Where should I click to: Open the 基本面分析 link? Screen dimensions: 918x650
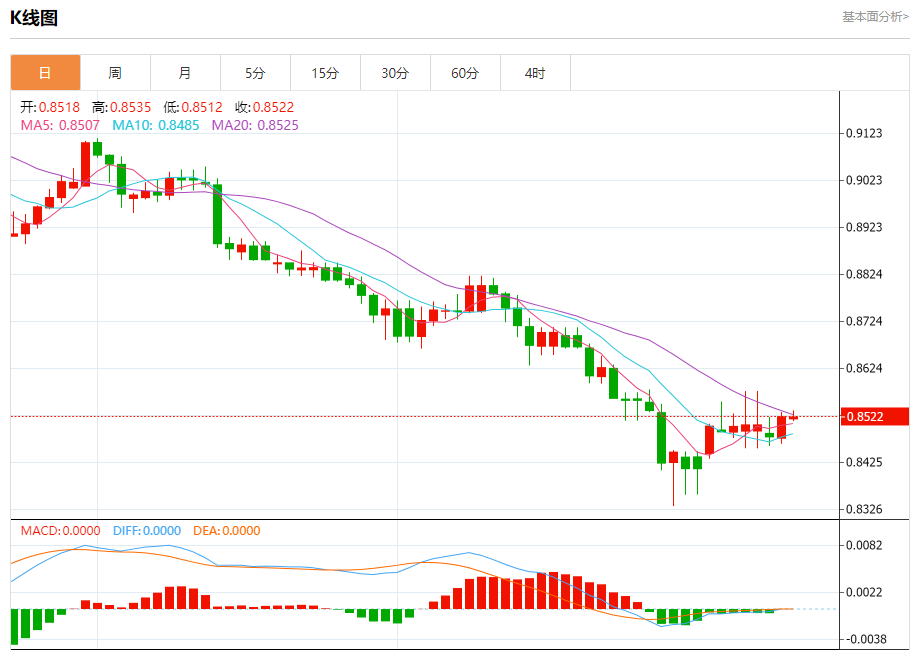point(875,17)
